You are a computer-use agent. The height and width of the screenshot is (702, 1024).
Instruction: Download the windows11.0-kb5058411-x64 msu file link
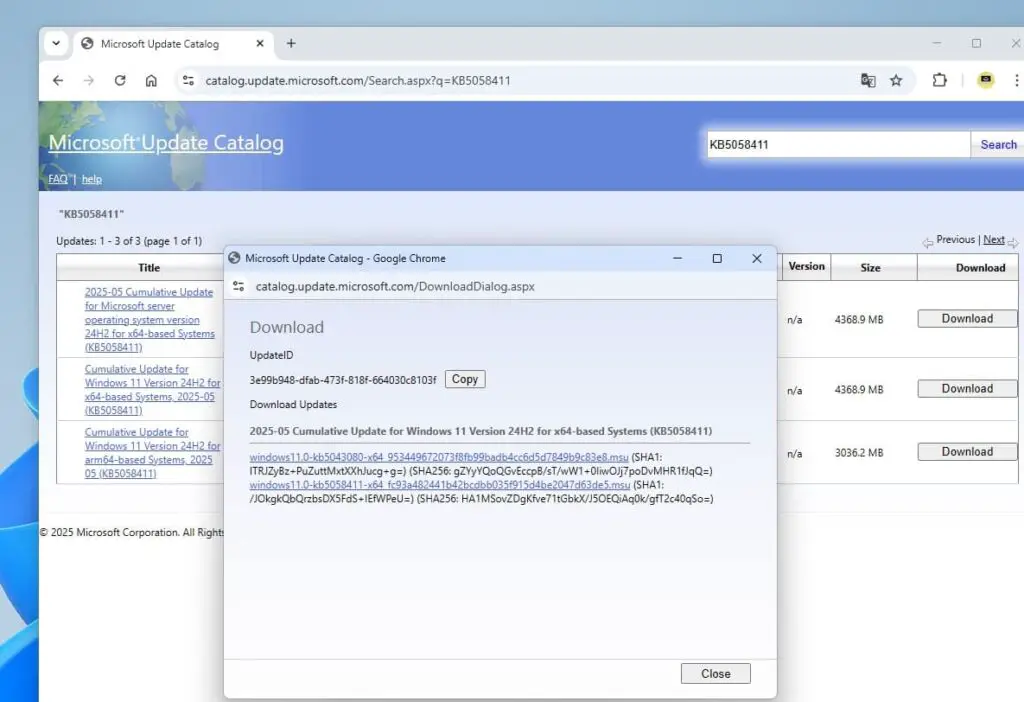click(x=439, y=484)
